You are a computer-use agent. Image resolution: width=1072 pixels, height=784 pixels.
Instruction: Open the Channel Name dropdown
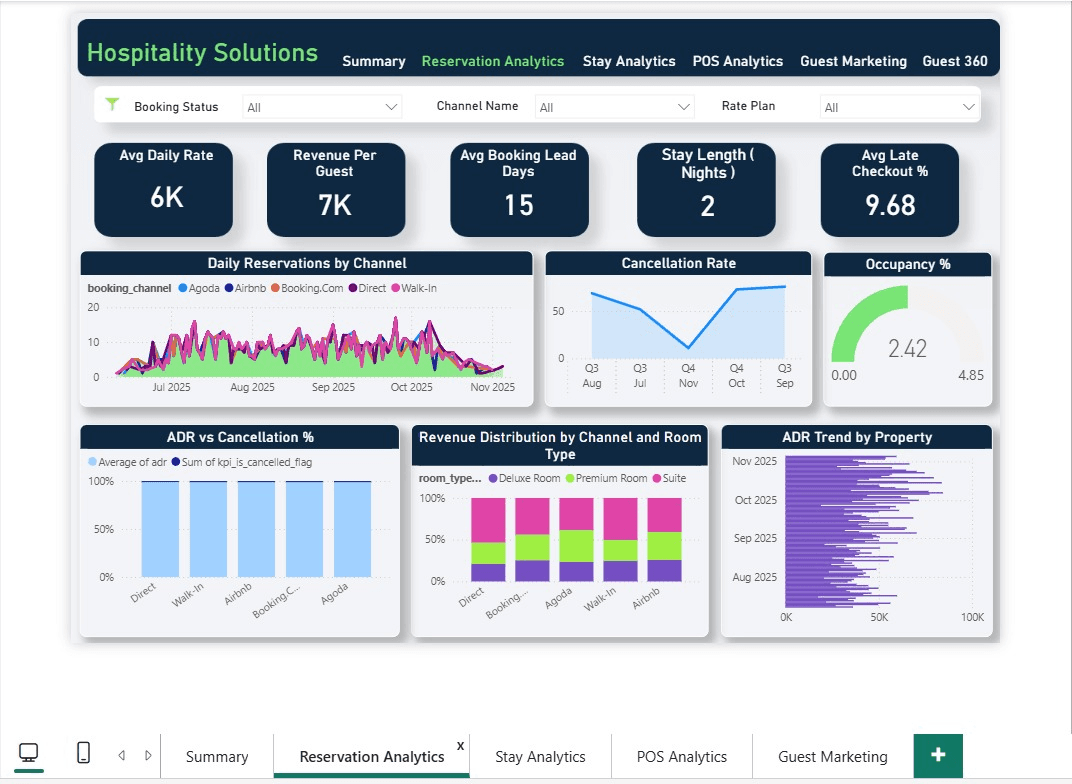(614, 106)
